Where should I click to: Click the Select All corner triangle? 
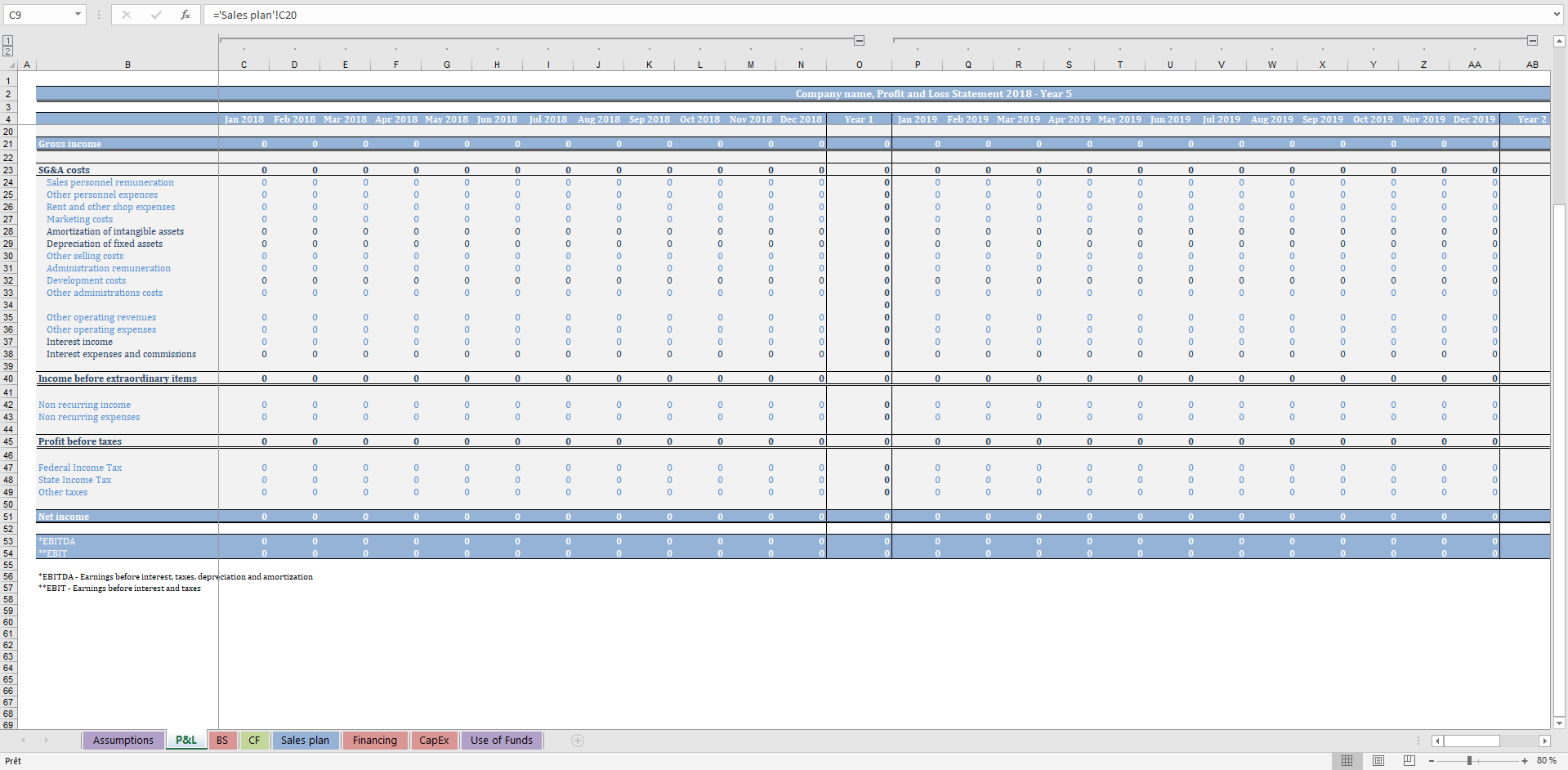[11, 65]
